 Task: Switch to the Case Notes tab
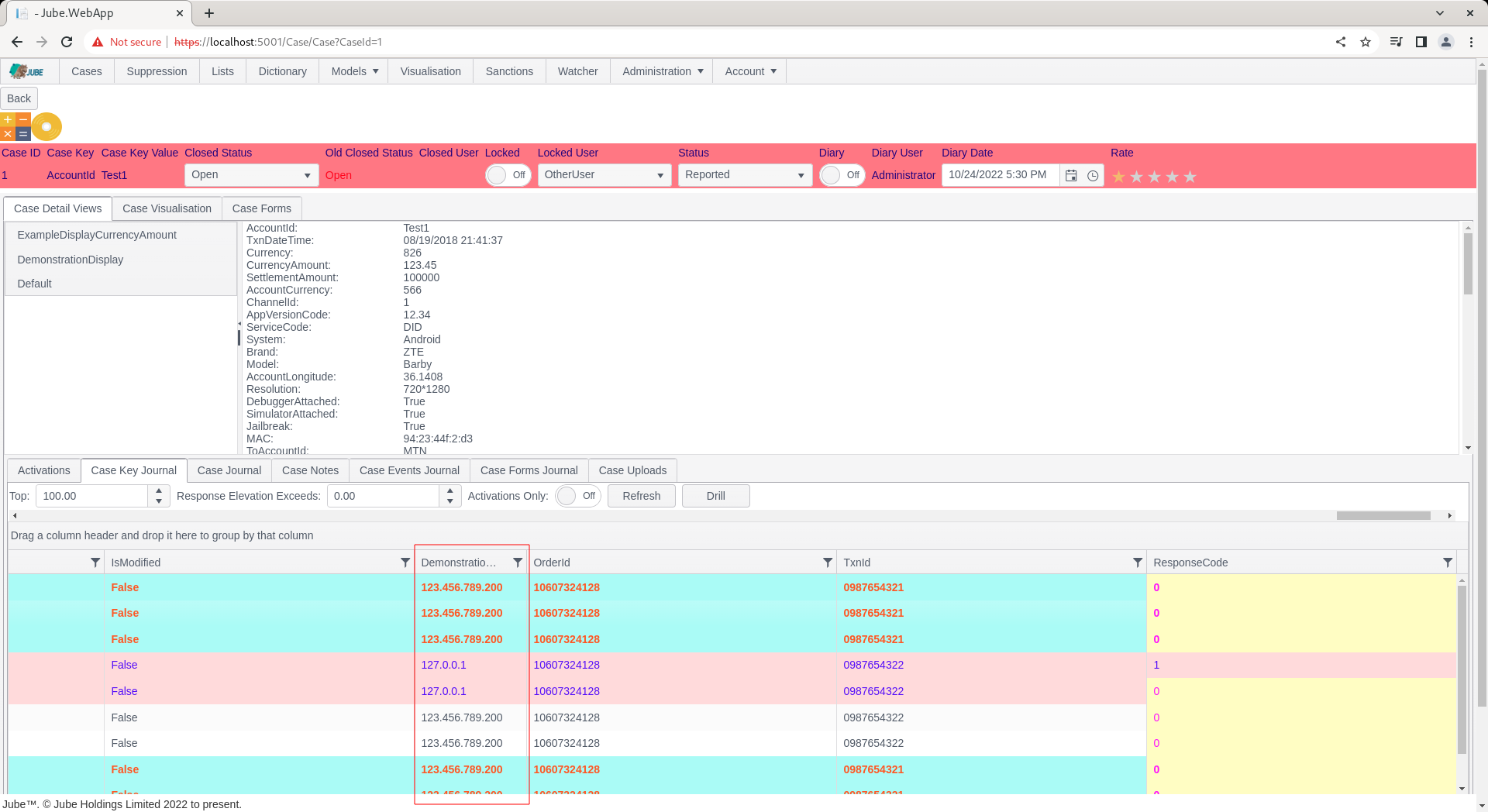[x=310, y=470]
